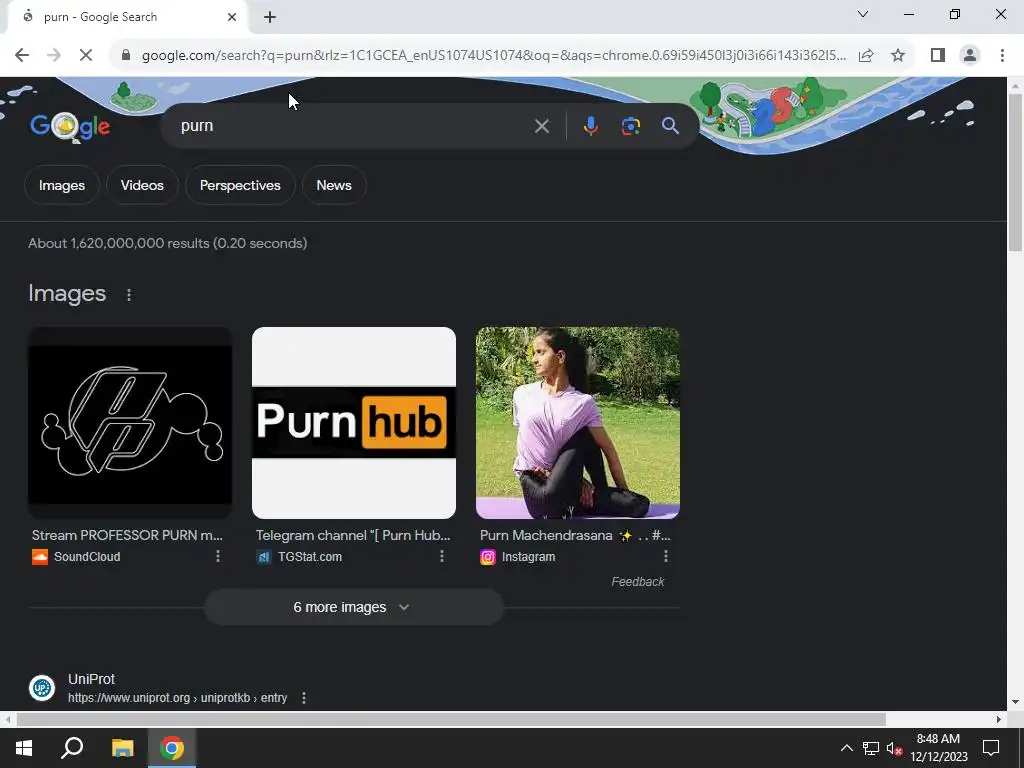The width and height of the screenshot is (1024, 768).
Task: Click the Chrome taskbar icon
Action: point(172,748)
